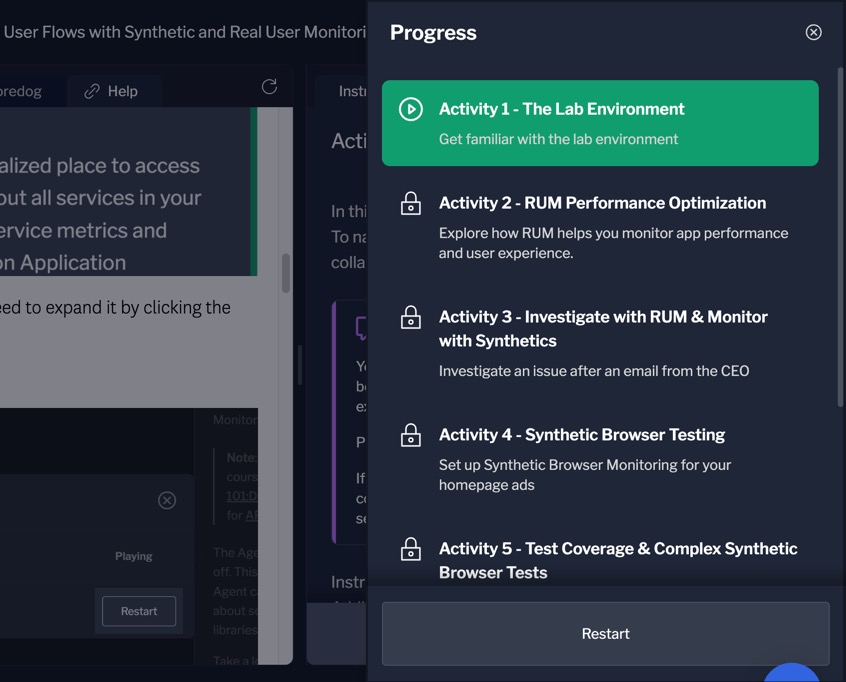This screenshot has height=682, width=846.
Task: Click lock icon for Activity 4 Synthetic Browser Testing
Action: point(411,435)
